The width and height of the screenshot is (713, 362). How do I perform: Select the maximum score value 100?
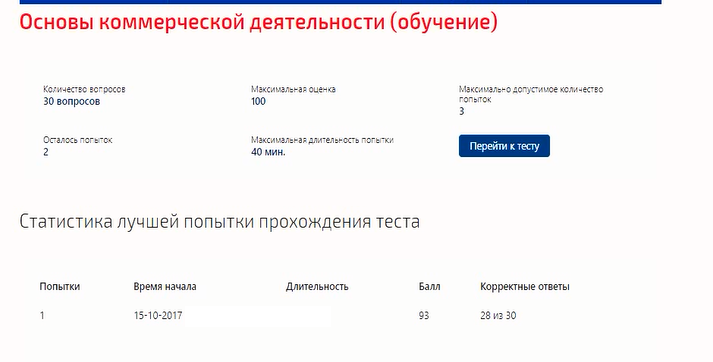[258, 101]
